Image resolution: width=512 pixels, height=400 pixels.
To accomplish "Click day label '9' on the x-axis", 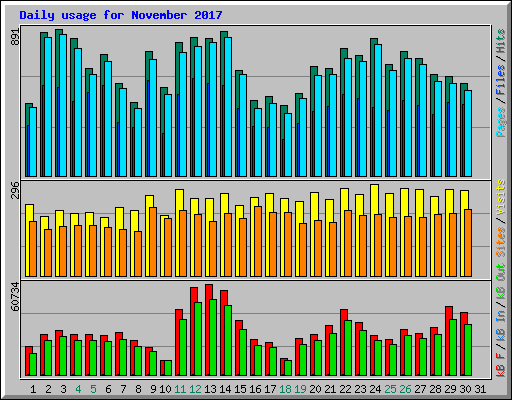I will pos(153,389).
